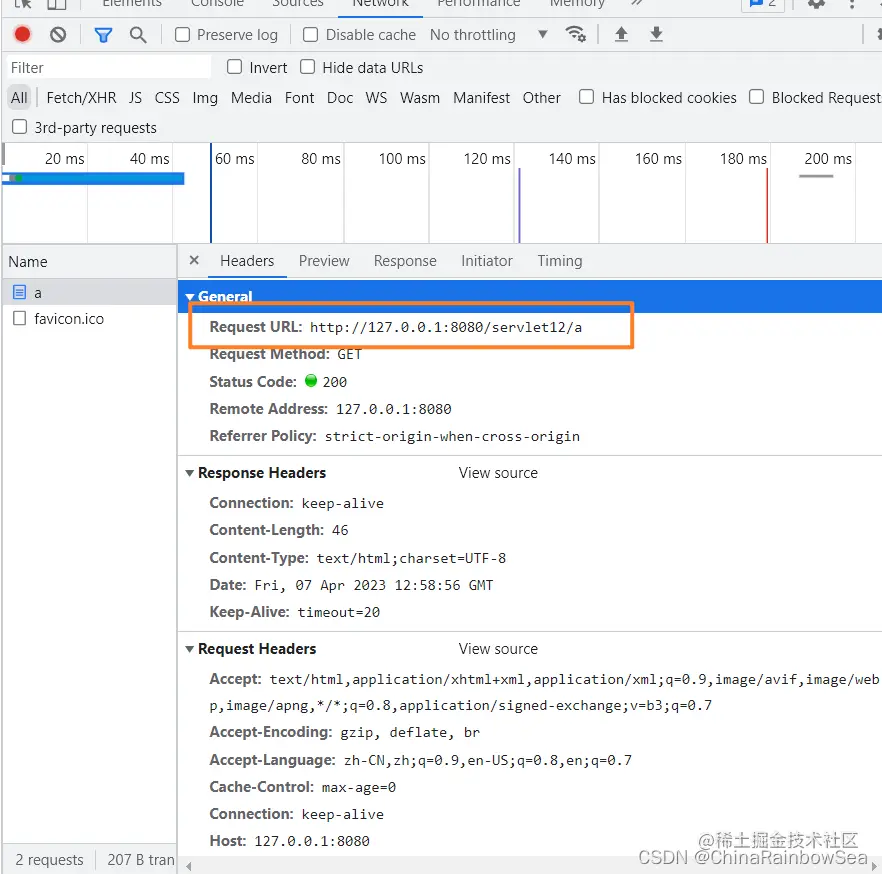Open the Performance tab
The height and width of the screenshot is (874, 882).
479,4
